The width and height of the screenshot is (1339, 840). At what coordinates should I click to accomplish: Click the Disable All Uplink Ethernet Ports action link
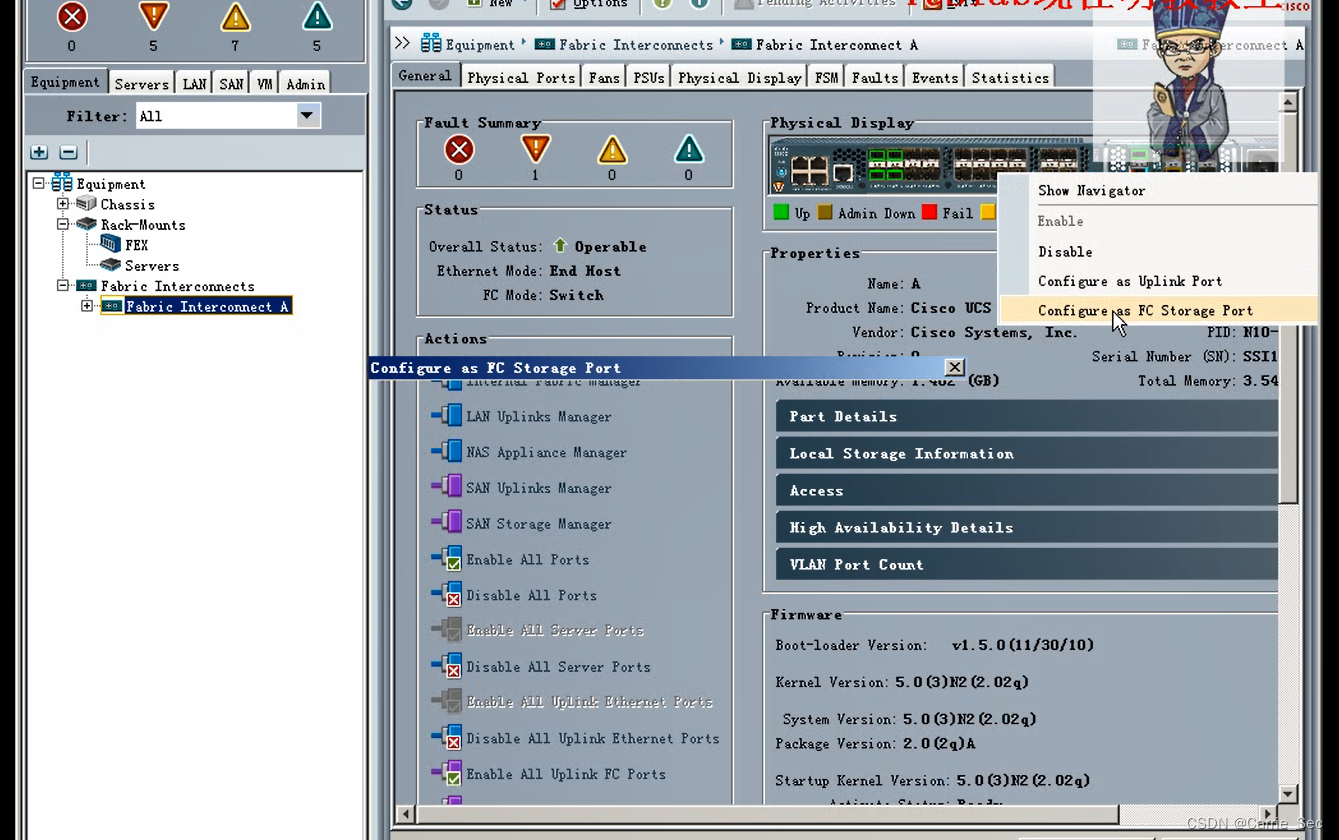[592, 738]
